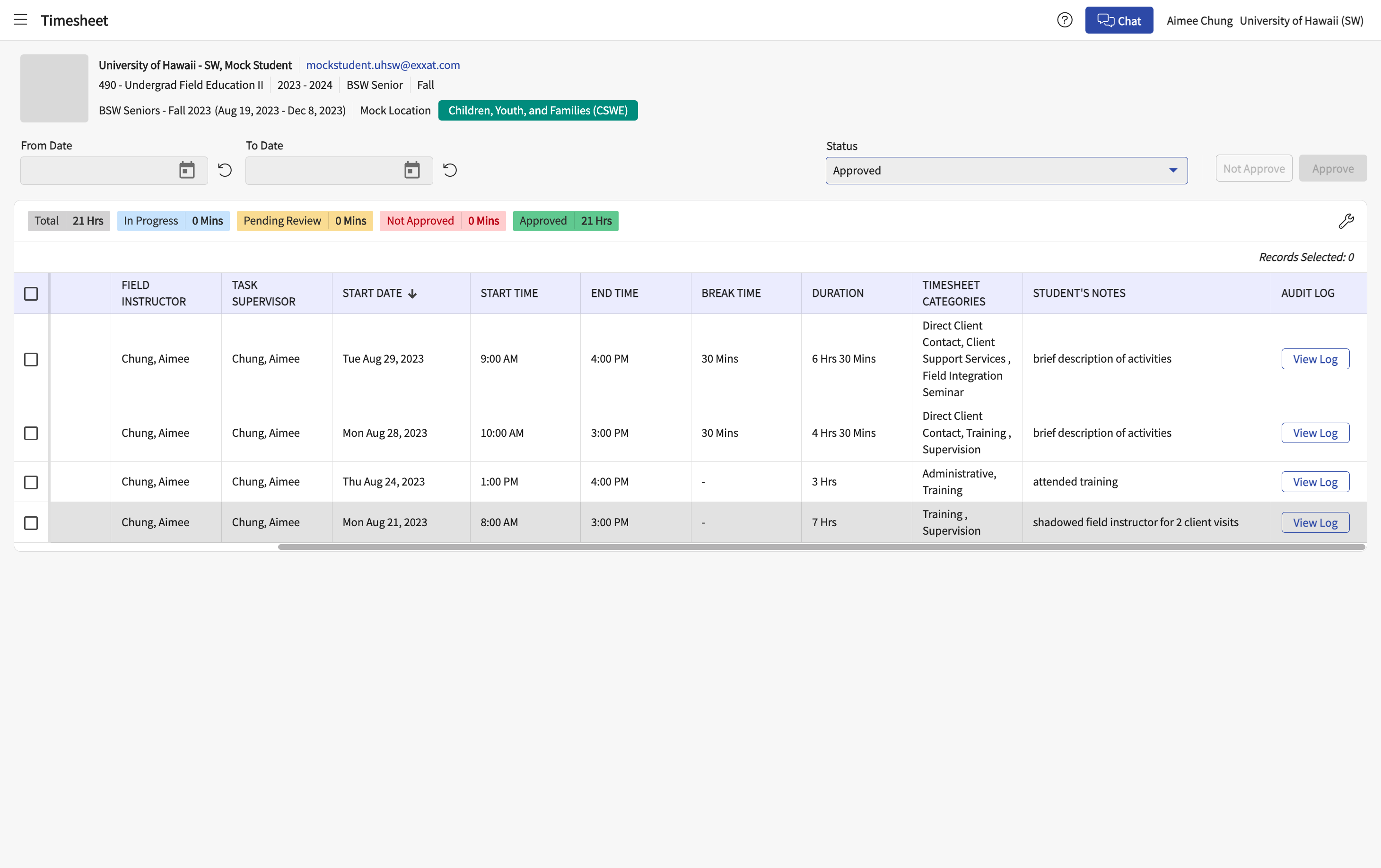Open mockstudent.uhsw@exxat.com email link
1381x868 pixels.
click(x=383, y=65)
